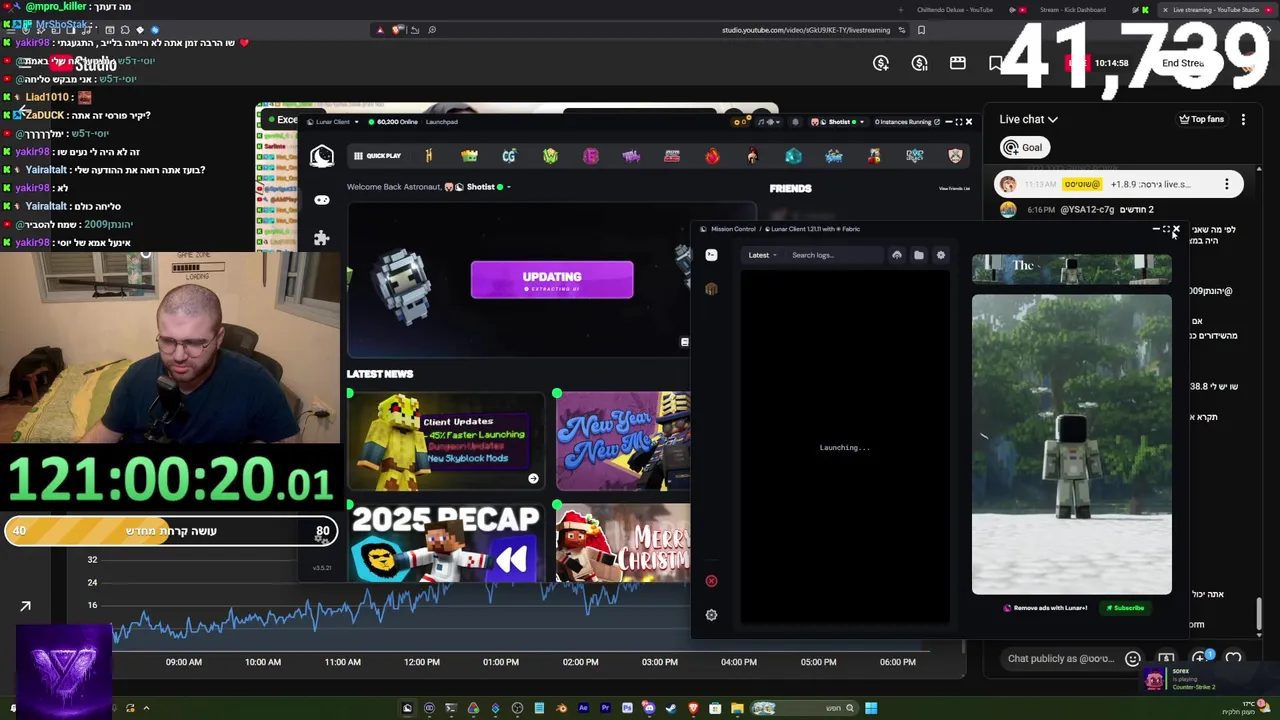Open the Merry Christmas news thumbnail
This screenshot has height=720, width=1280.
coord(623,543)
